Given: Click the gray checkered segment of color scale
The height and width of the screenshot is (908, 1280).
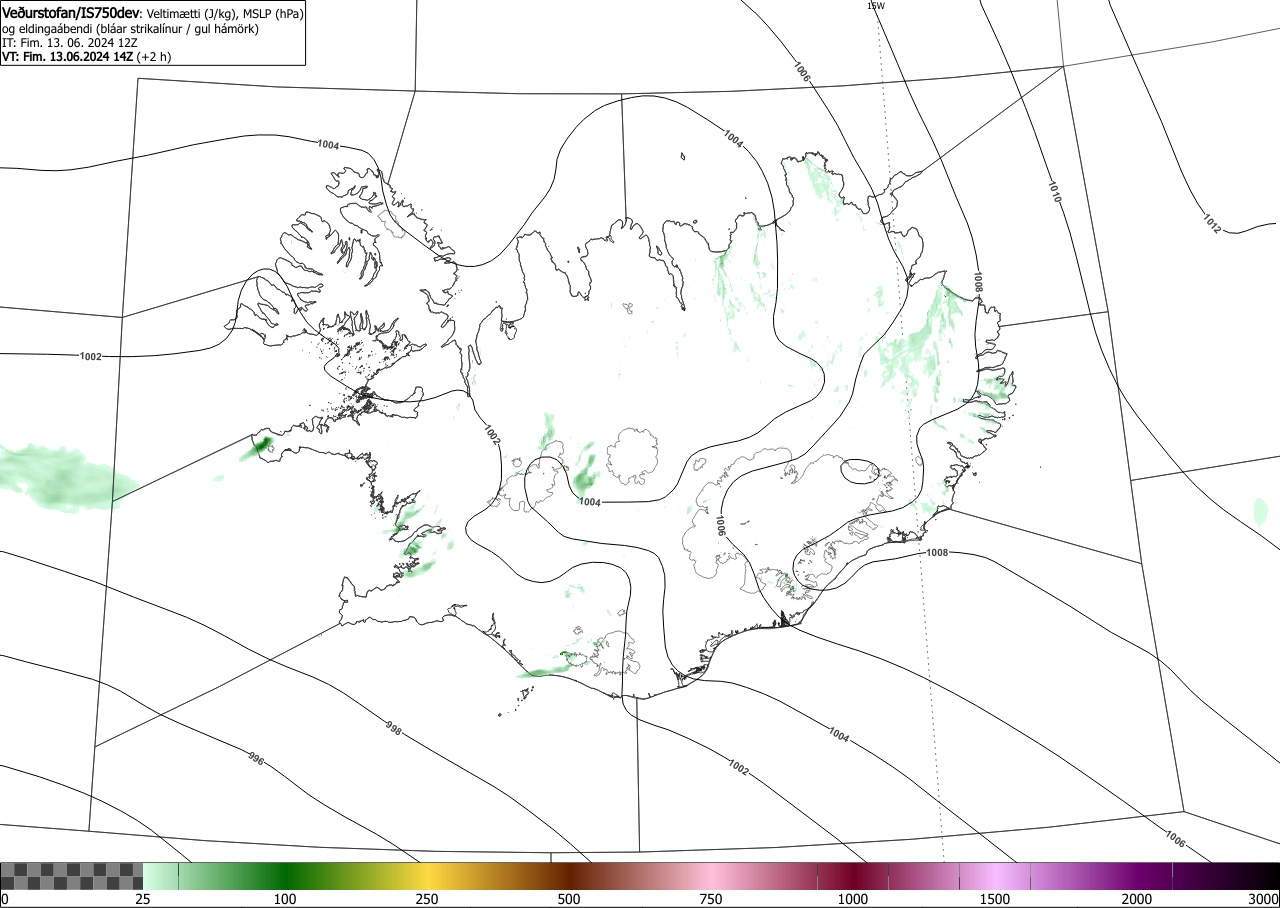Looking at the screenshot, I should tap(72, 876).
